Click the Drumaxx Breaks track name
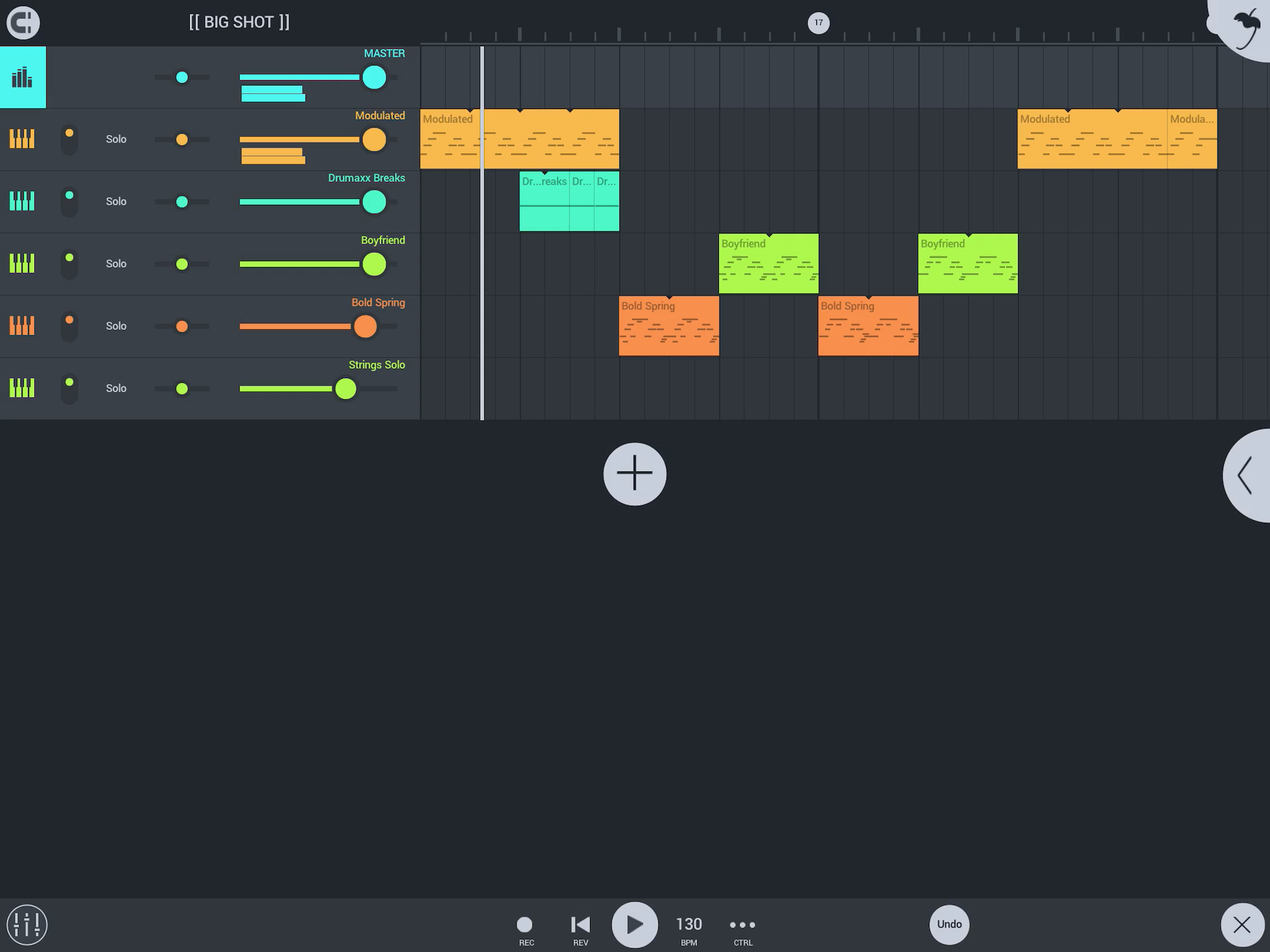The height and width of the screenshot is (952, 1270). click(366, 178)
